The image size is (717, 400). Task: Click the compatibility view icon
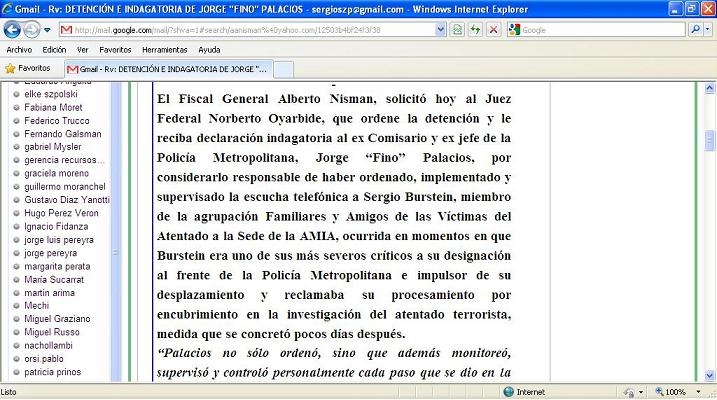pos(457,30)
